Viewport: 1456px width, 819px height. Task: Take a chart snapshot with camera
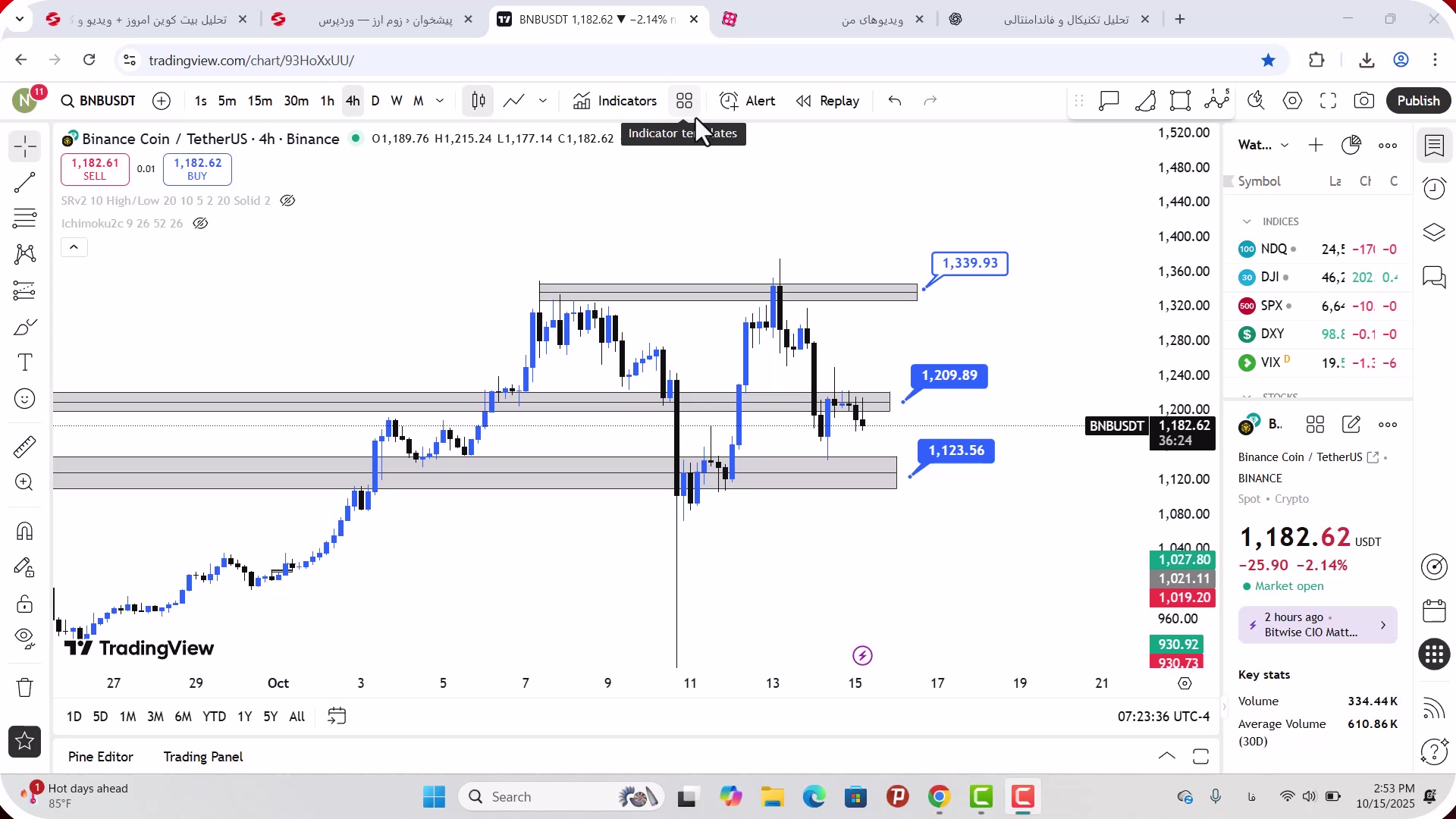(1364, 101)
